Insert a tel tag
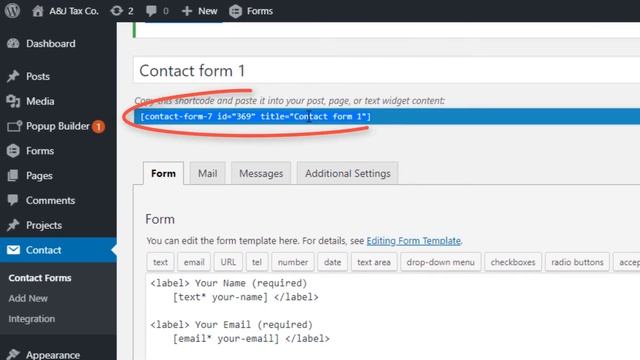640x360 pixels. point(257,262)
